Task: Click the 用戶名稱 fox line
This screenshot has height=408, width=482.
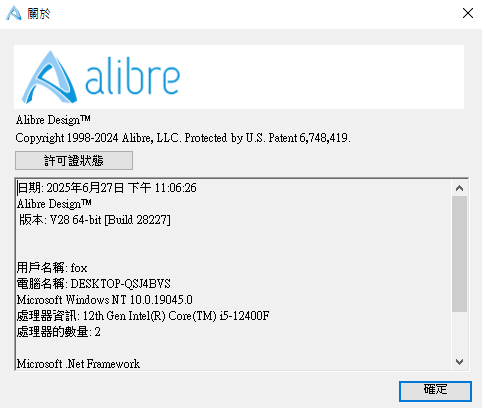Action: [52, 268]
